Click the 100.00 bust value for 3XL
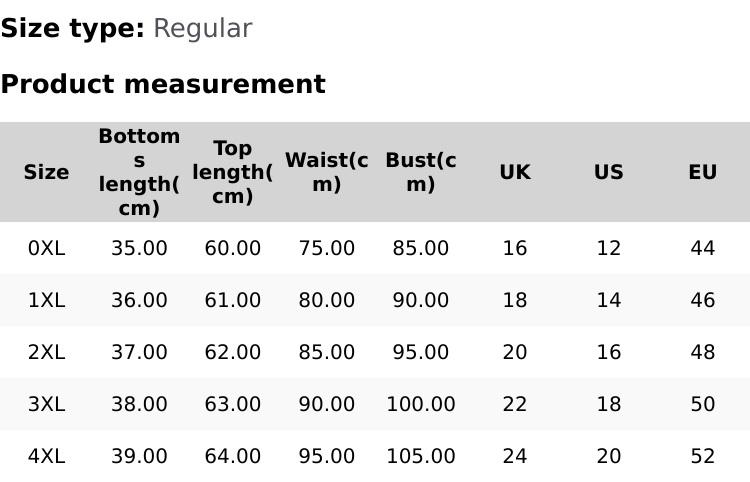Image resolution: width=750 pixels, height=482 pixels. (x=421, y=404)
